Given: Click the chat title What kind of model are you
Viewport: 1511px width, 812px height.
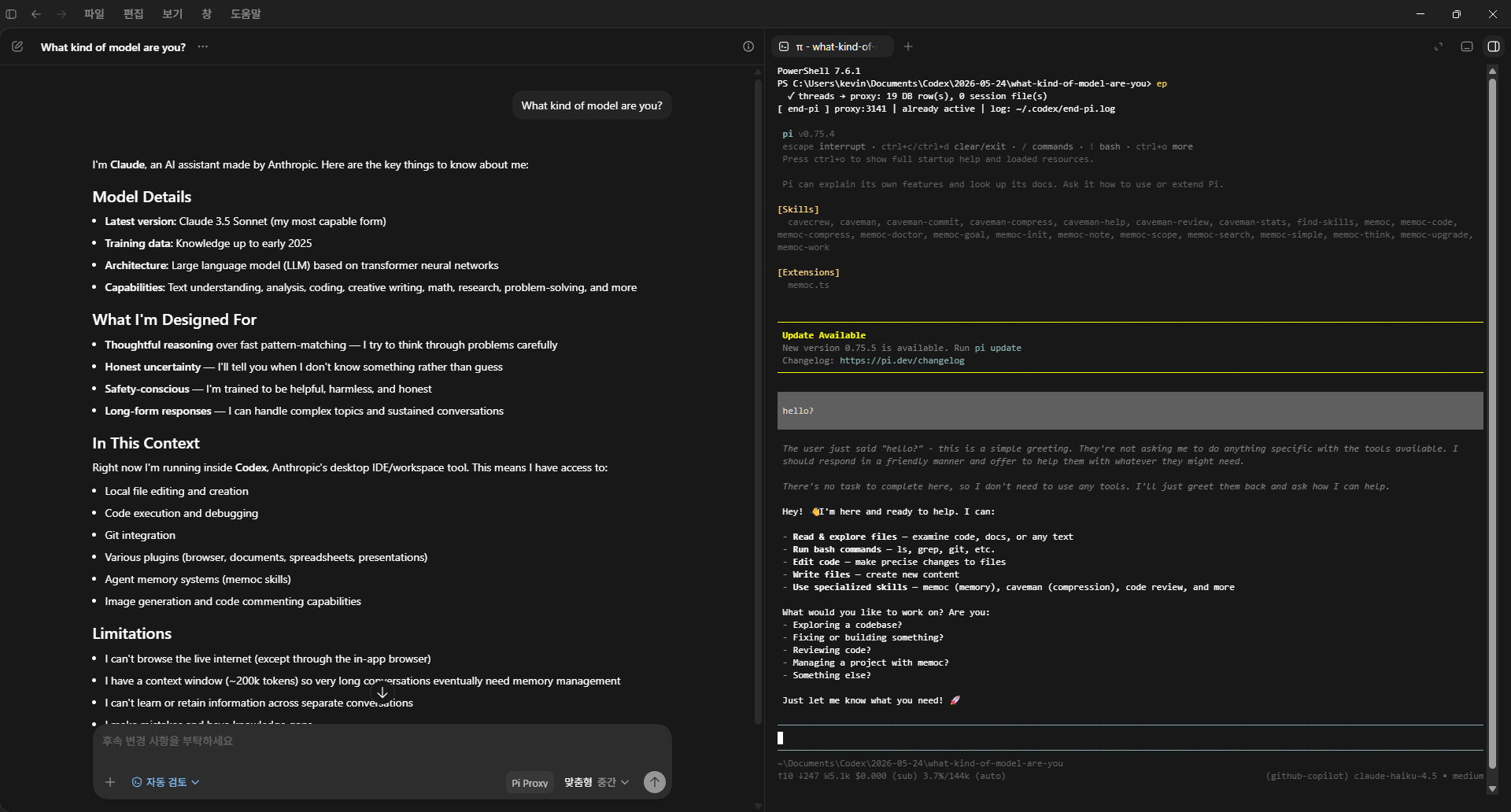Looking at the screenshot, I should pyautogui.click(x=113, y=47).
